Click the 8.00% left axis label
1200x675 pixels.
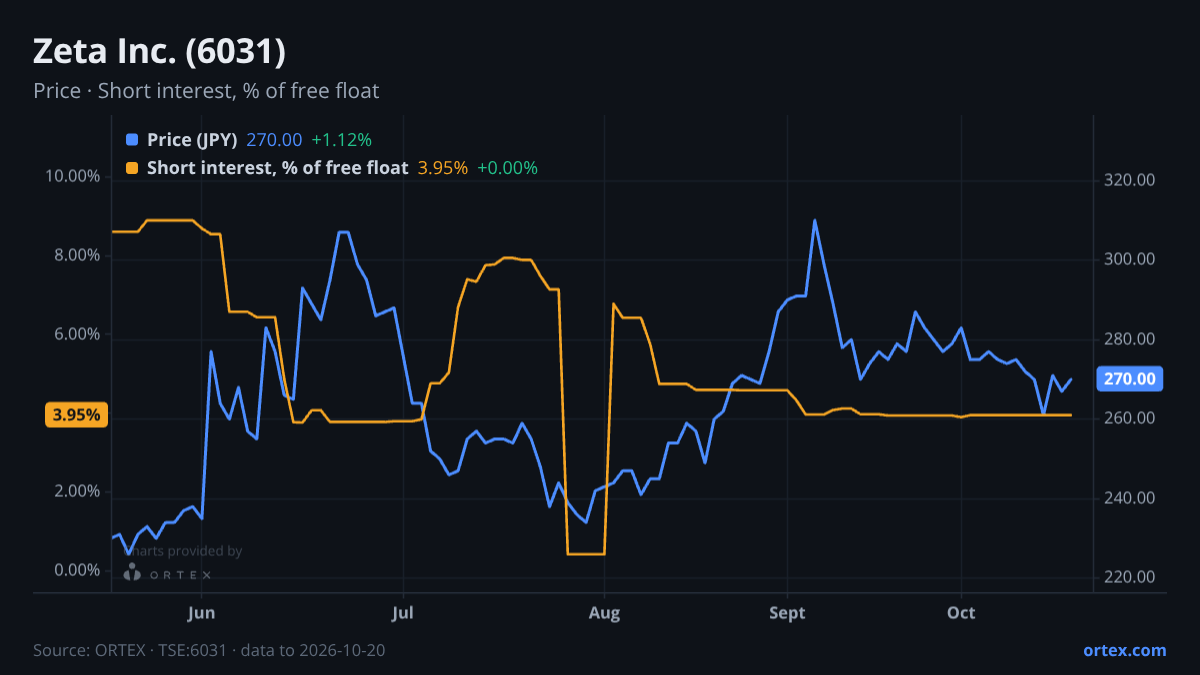click(77, 256)
